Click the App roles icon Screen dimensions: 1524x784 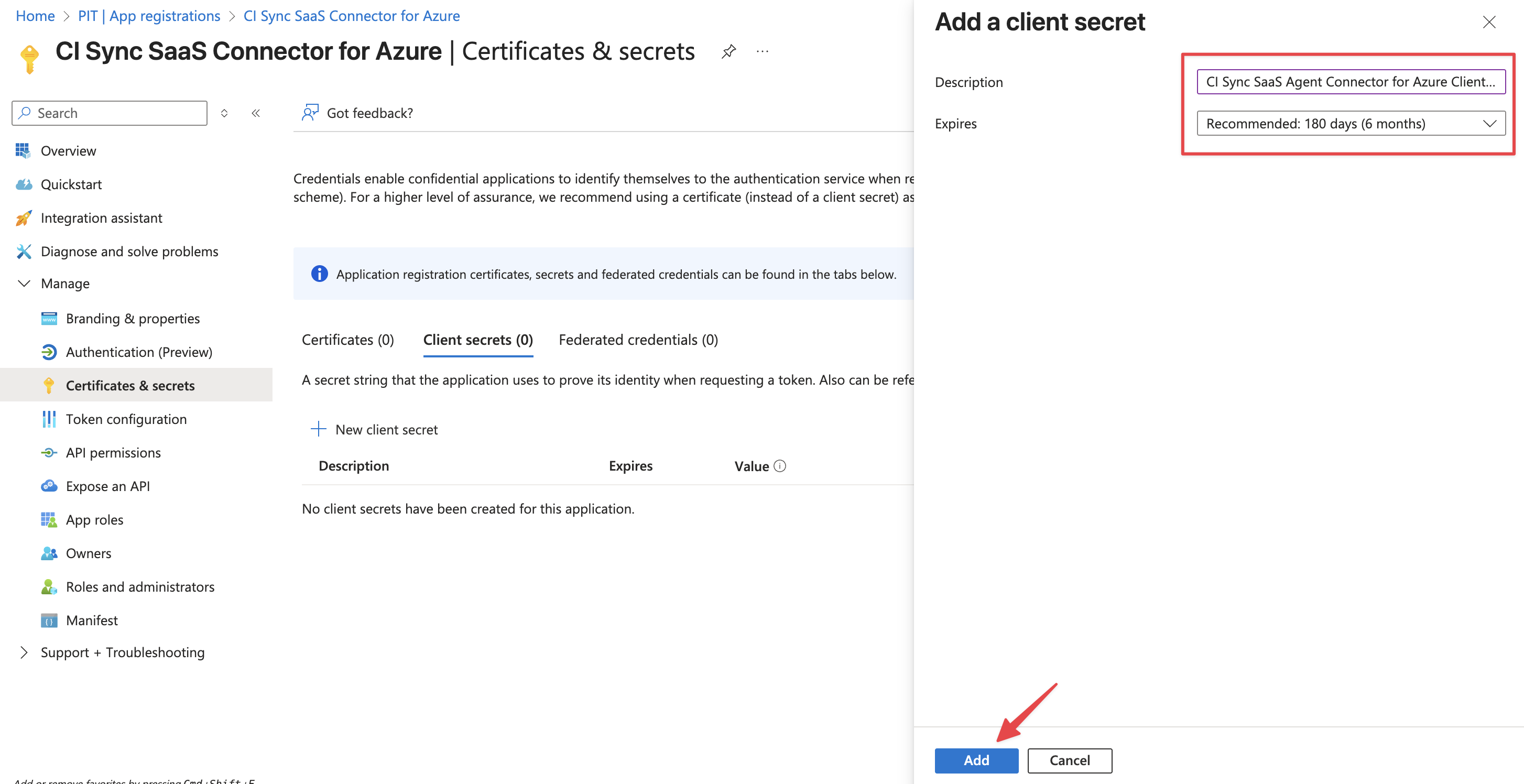click(49, 519)
